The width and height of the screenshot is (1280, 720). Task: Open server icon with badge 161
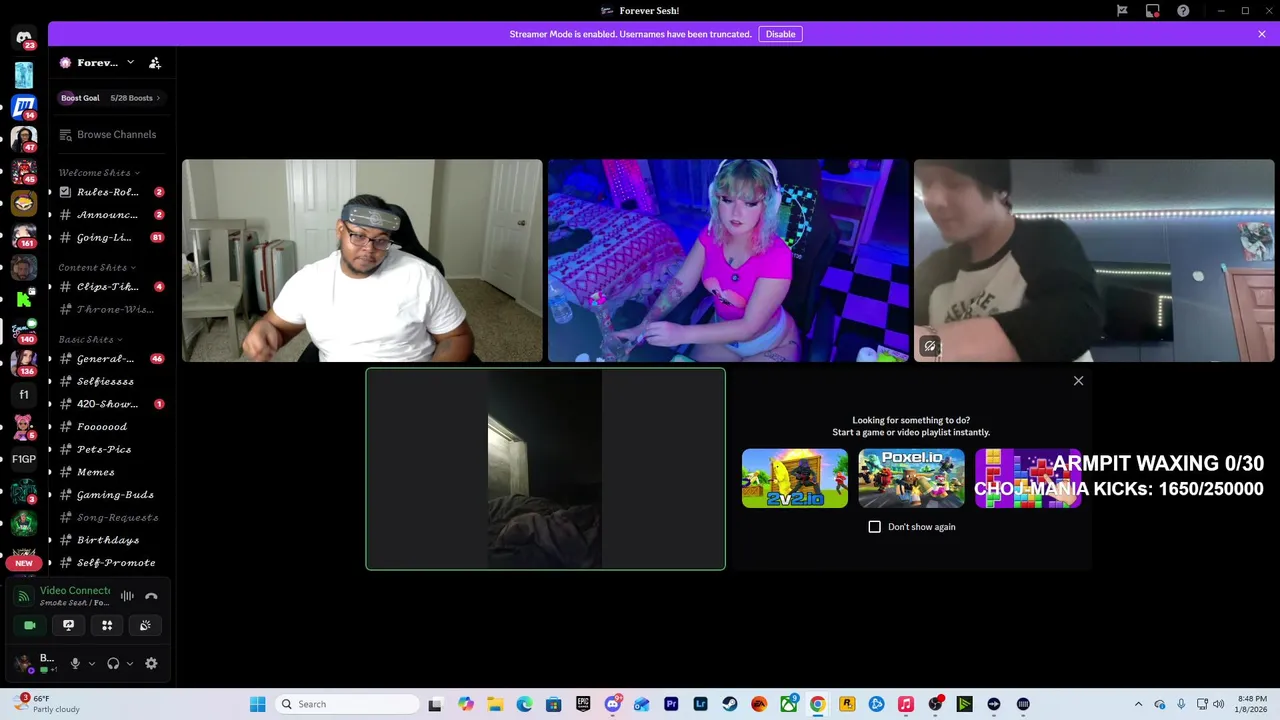pyautogui.click(x=24, y=234)
